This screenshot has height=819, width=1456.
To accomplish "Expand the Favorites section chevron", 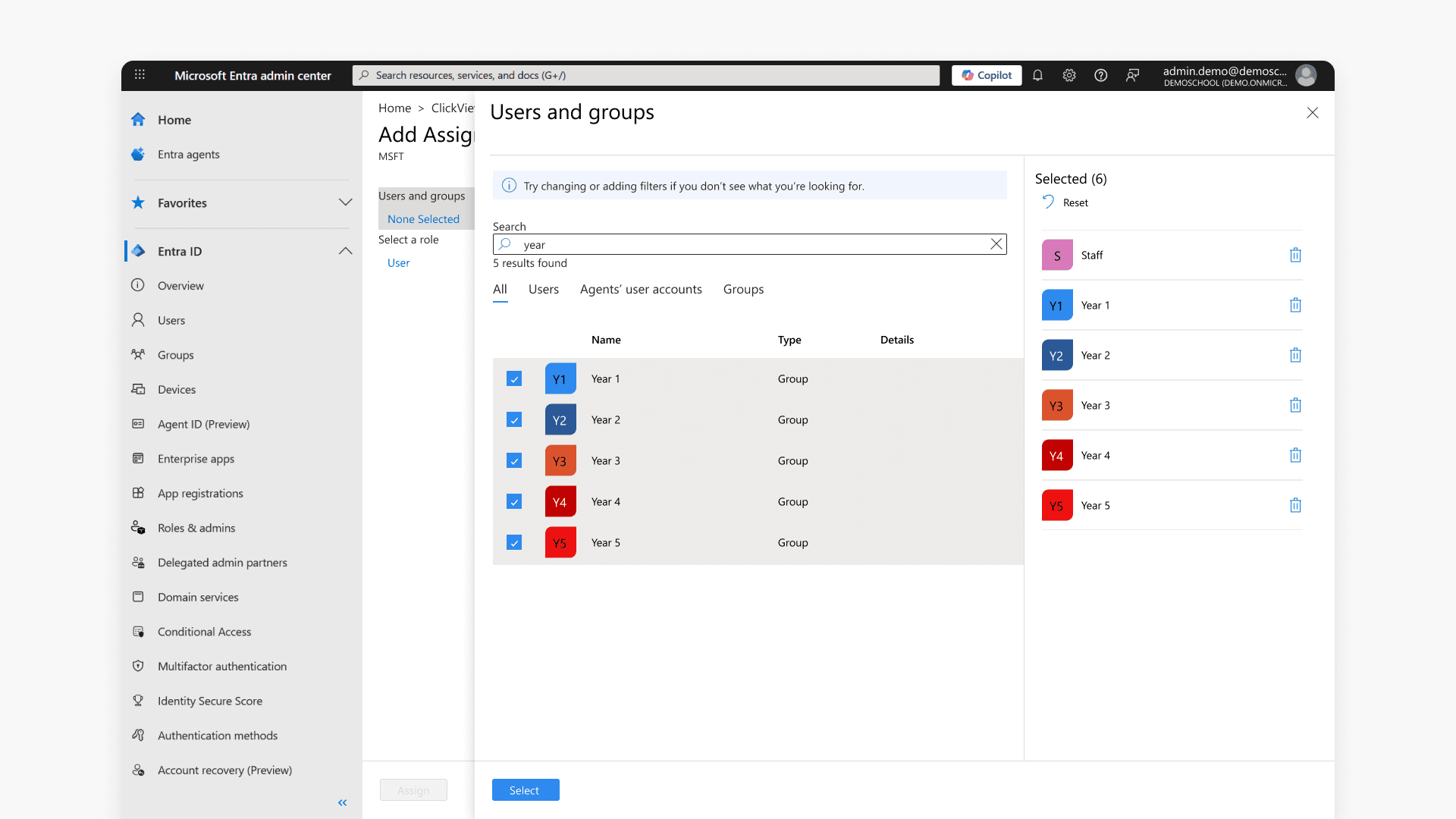I will [346, 202].
